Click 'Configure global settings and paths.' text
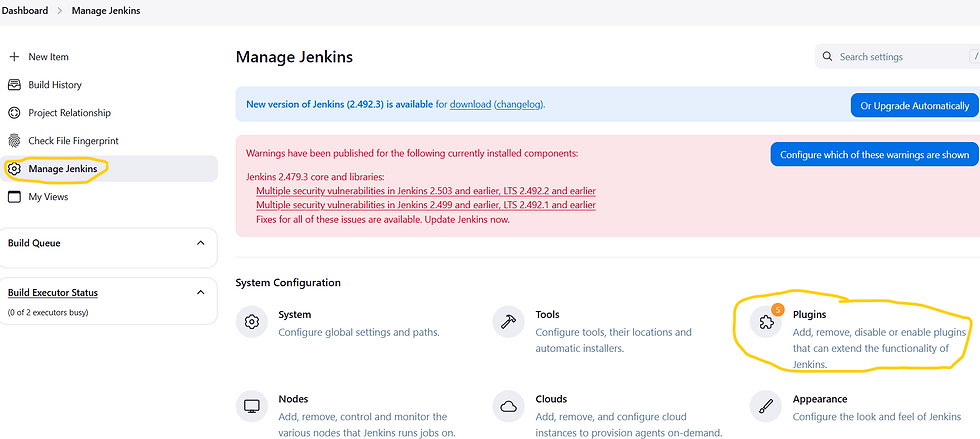 (x=359, y=332)
